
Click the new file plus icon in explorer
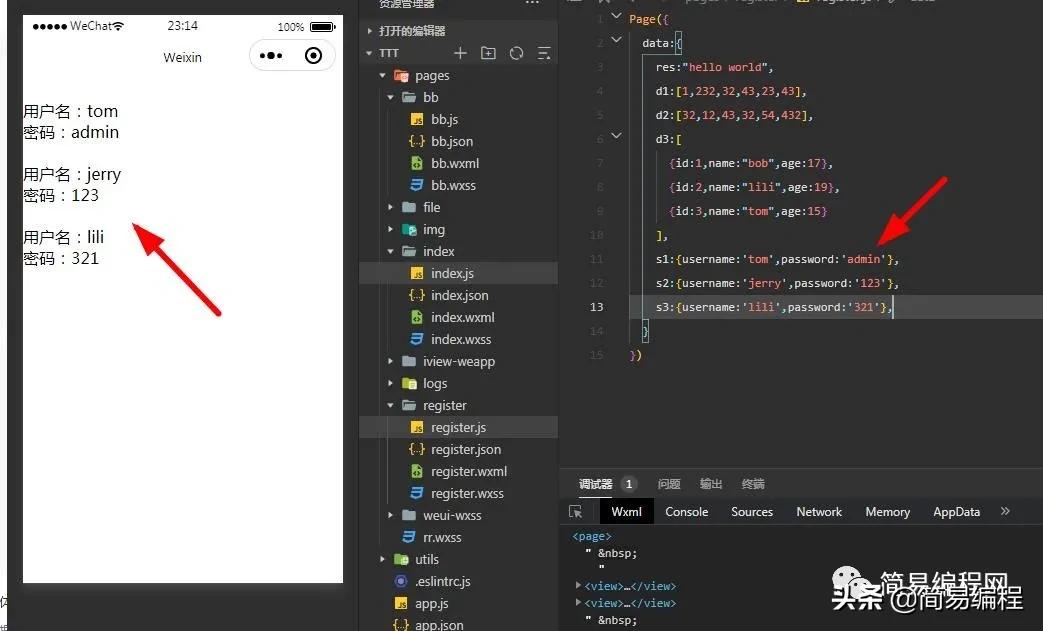click(460, 53)
